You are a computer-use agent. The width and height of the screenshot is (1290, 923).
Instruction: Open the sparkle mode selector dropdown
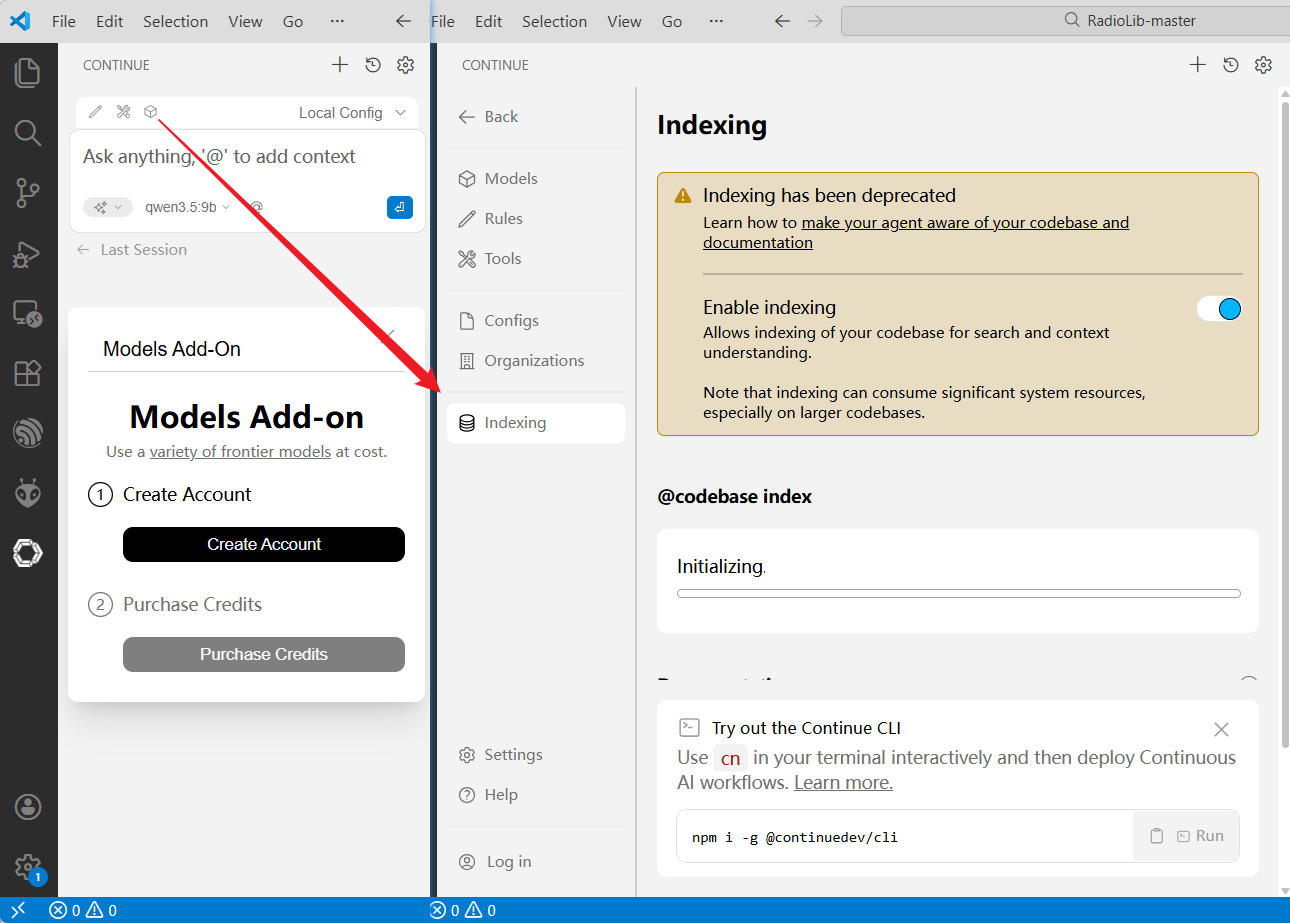click(x=108, y=207)
